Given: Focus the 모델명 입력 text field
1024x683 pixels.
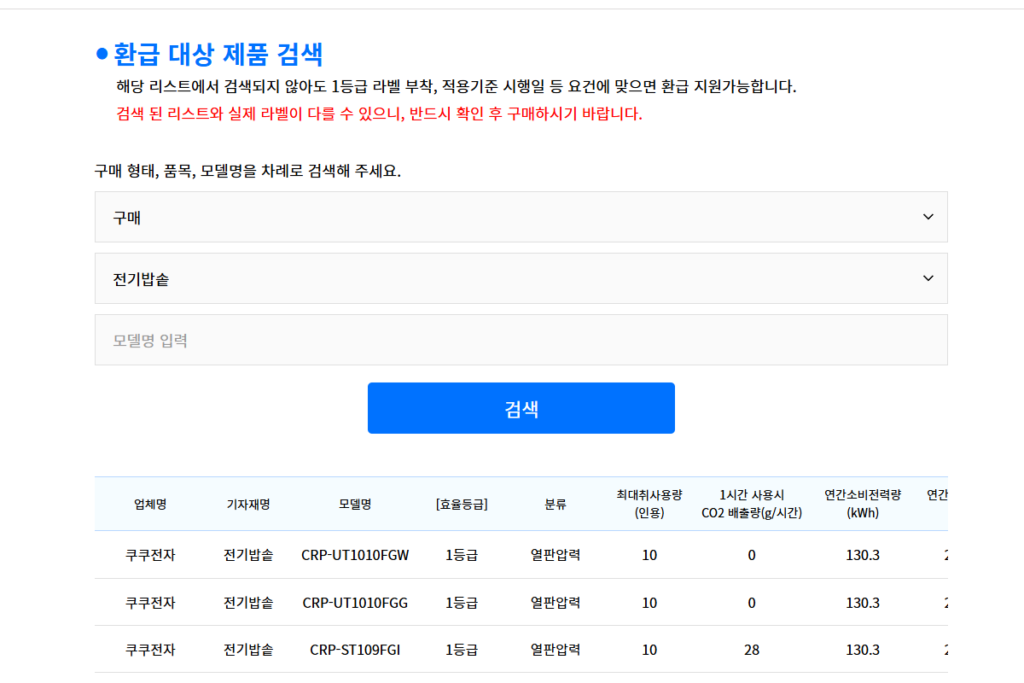Looking at the screenshot, I should 520,341.
